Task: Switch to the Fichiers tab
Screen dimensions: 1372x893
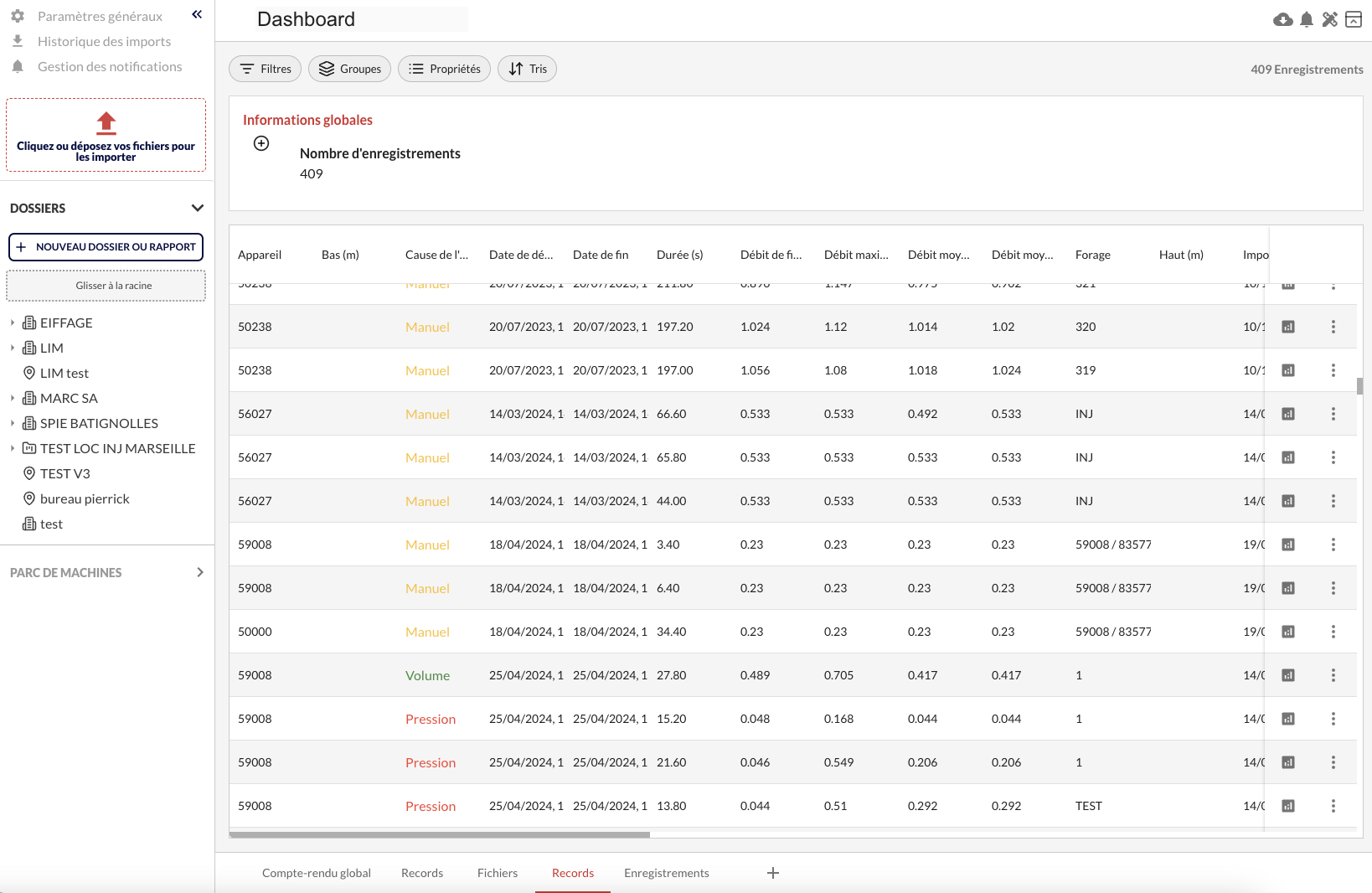Action: pyautogui.click(x=497, y=873)
